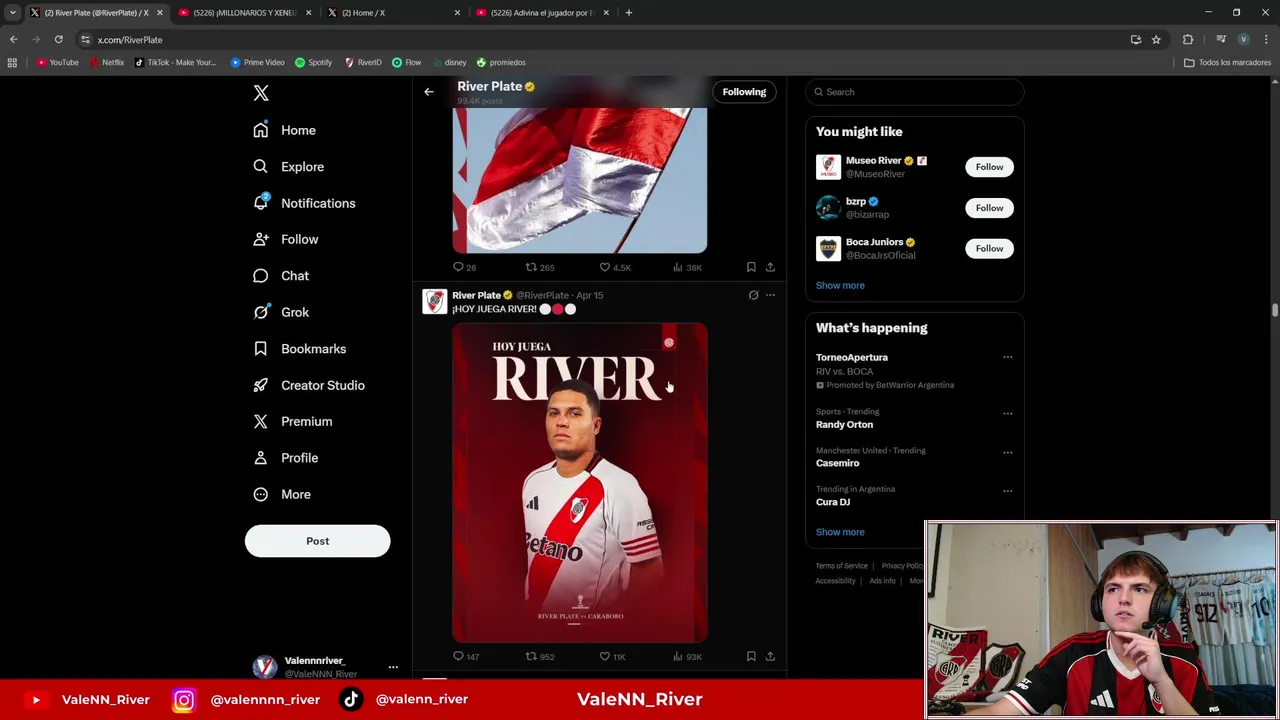Go back with profile header arrow
The height and width of the screenshot is (720, 1280).
(x=429, y=92)
